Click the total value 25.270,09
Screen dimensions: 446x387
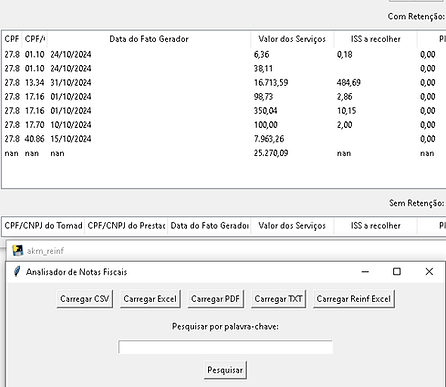271,153
